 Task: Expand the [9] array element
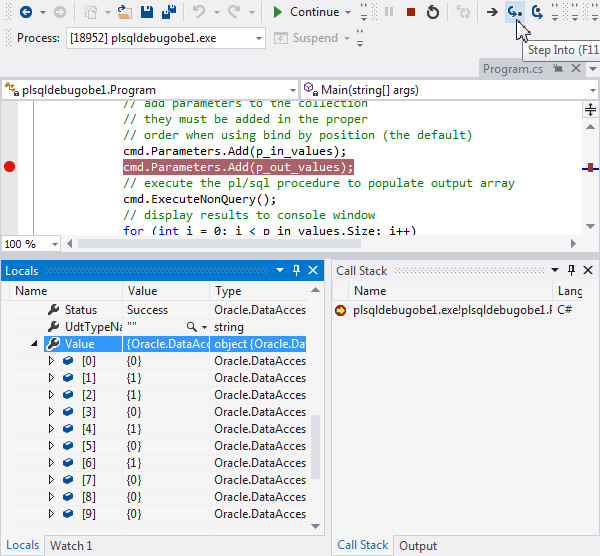click(51, 514)
